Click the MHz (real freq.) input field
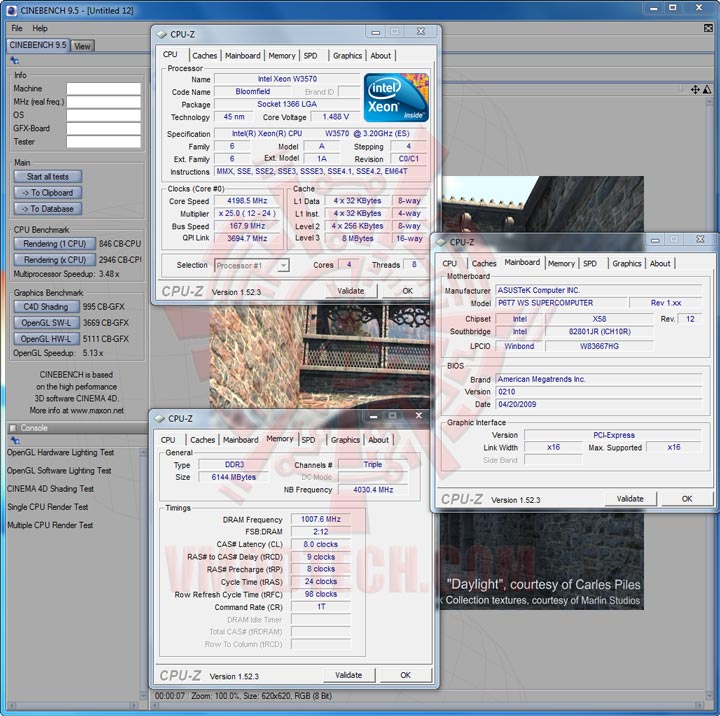 pos(103,101)
